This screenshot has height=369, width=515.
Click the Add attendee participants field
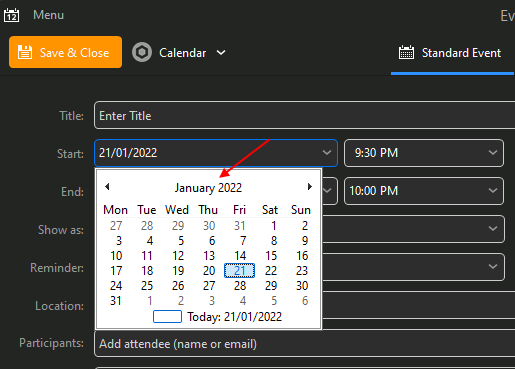click(x=304, y=344)
